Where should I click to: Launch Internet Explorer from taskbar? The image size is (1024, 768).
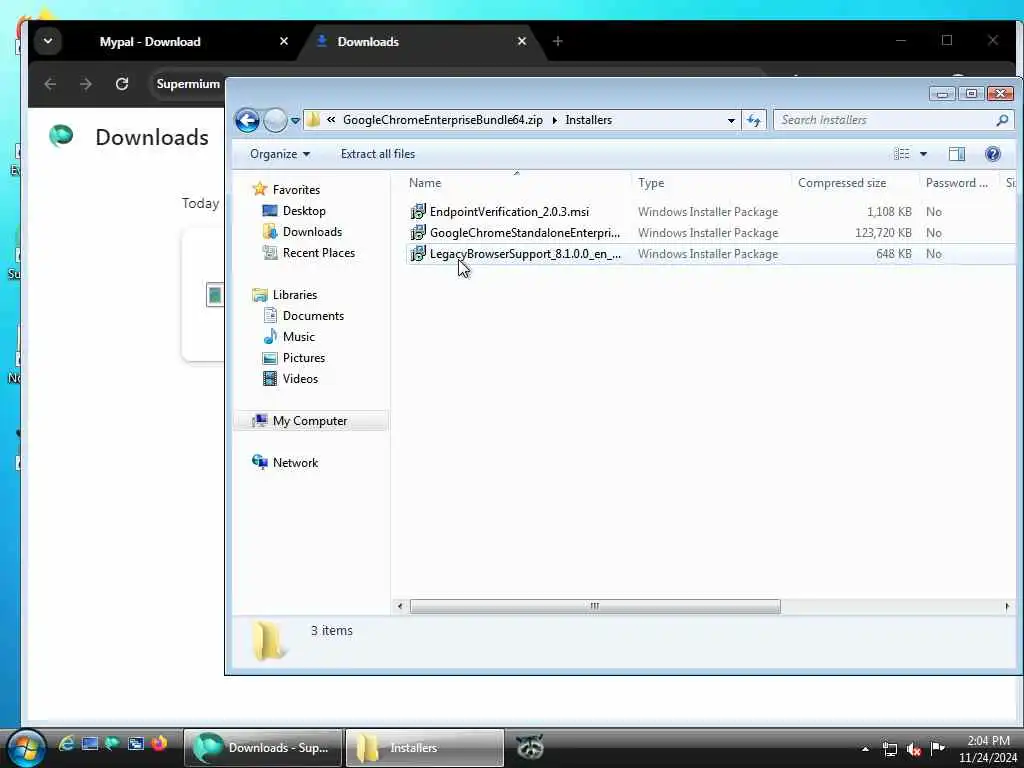tap(66, 743)
